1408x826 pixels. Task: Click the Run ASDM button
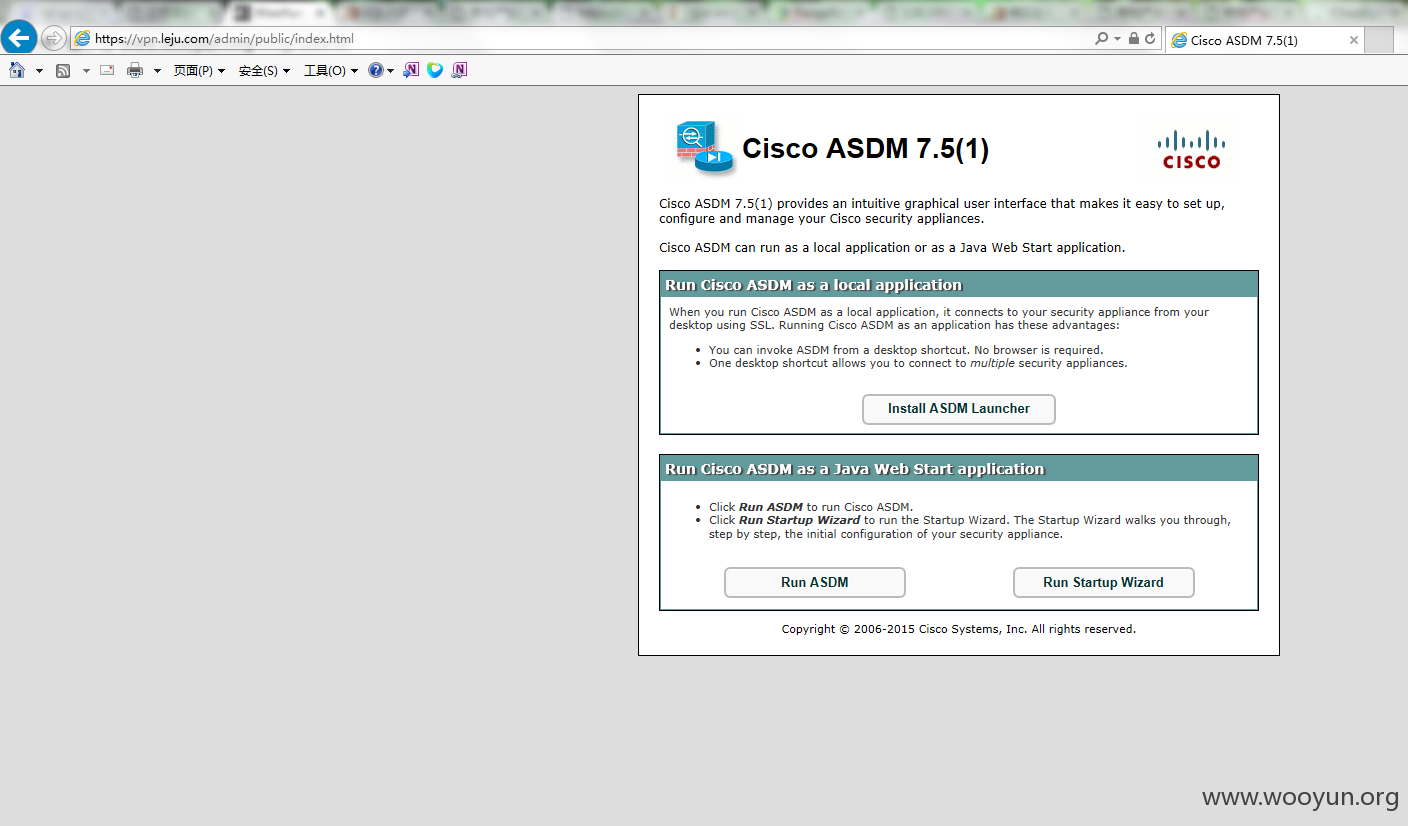tap(815, 583)
